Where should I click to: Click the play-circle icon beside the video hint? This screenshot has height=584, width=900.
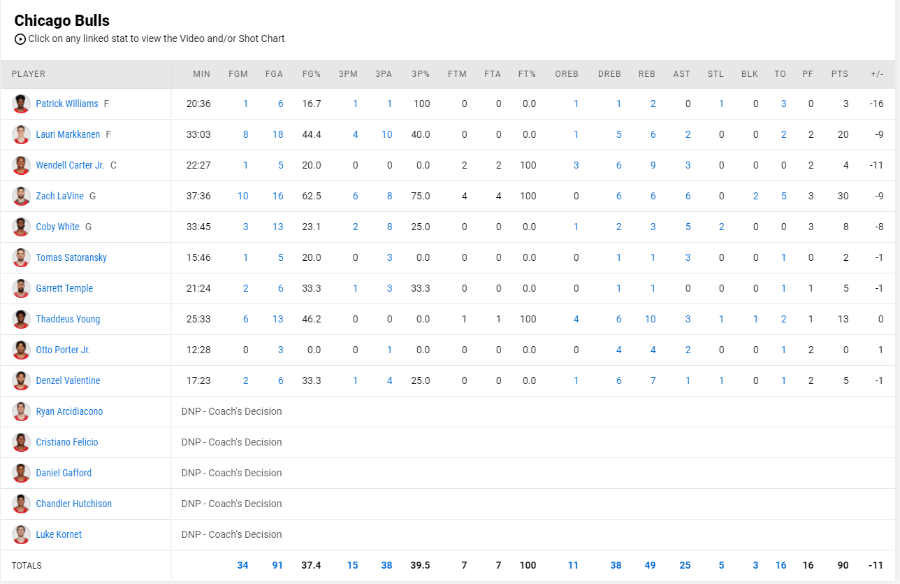point(20,39)
